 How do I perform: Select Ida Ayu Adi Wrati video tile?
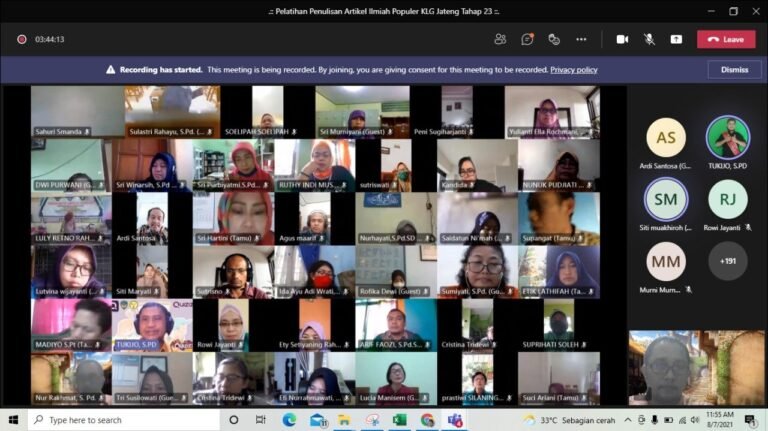click(315, 272)
